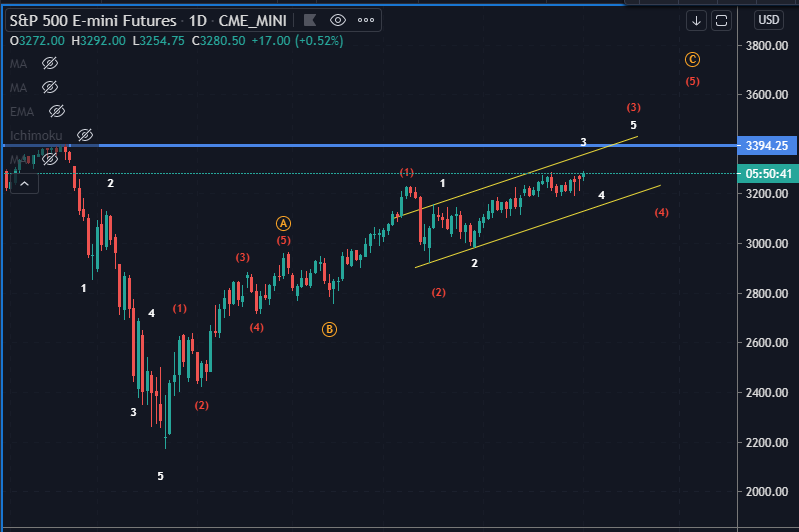Show the second MA indicator

(50, 87)
